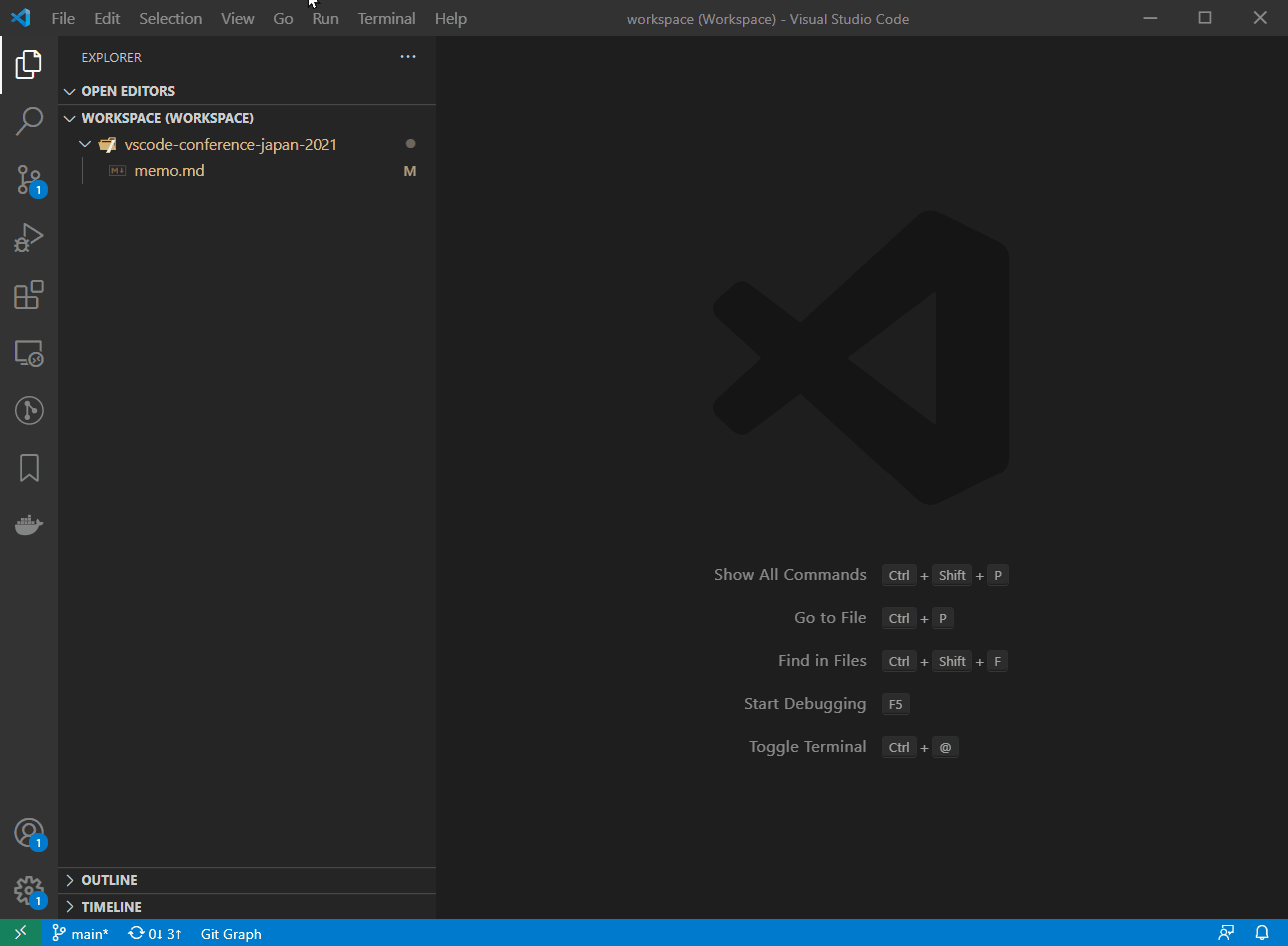The height and width of the screenshot is (946, 1288).
Task: Click the feedback icon in status bar
Action: coord(1226,933)
